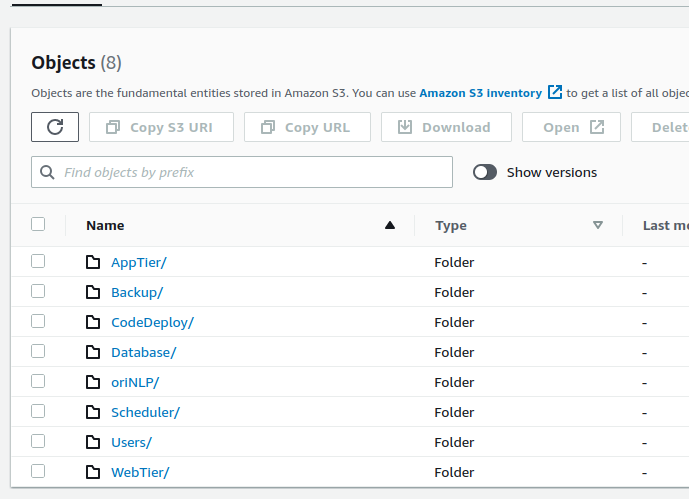Click the external link icon after S3 Inventory
Viewport: 689px width, 499px height.
tap(555, 92)
